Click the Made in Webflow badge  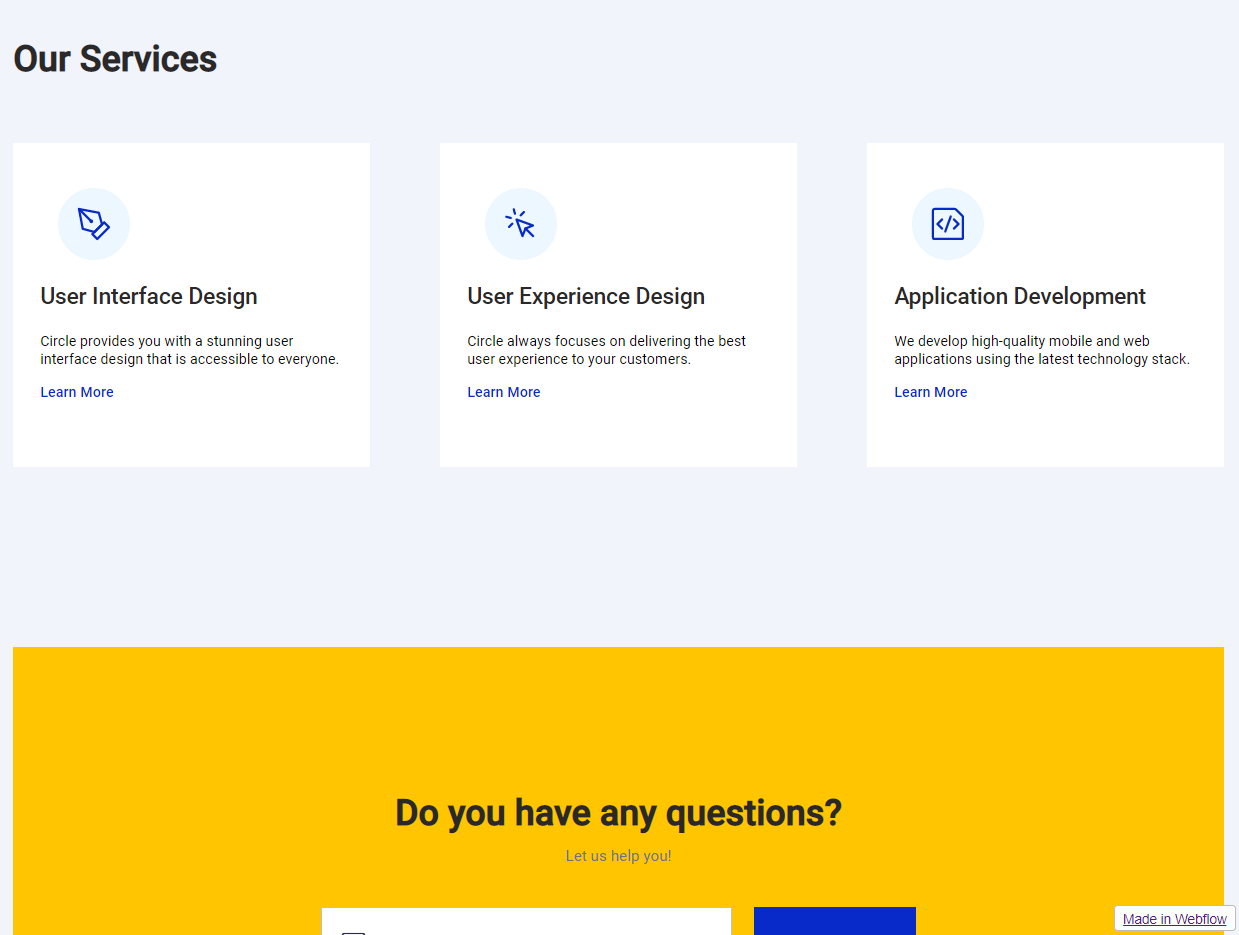click(1175, 919)
